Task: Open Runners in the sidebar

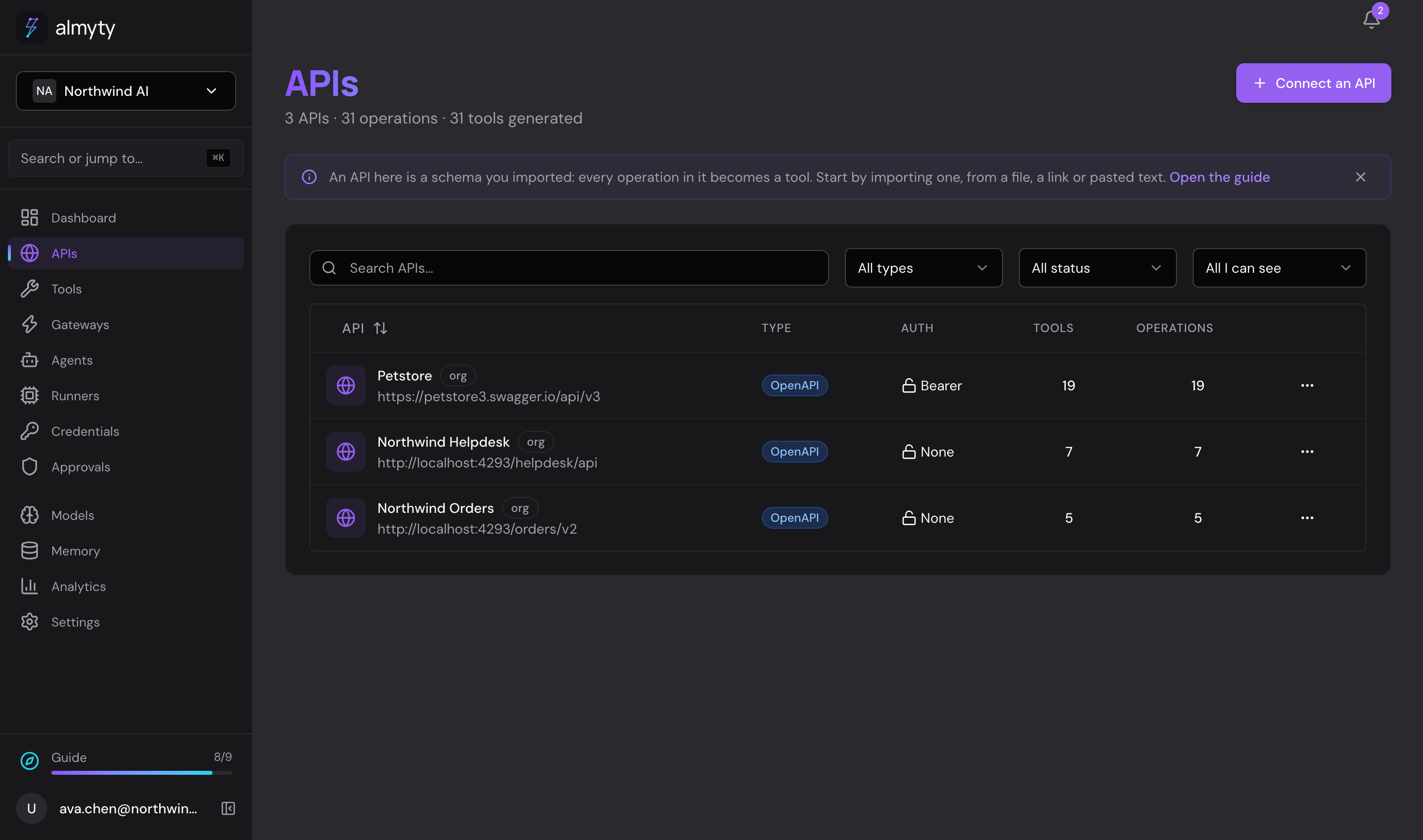Action: click(126, 396)
